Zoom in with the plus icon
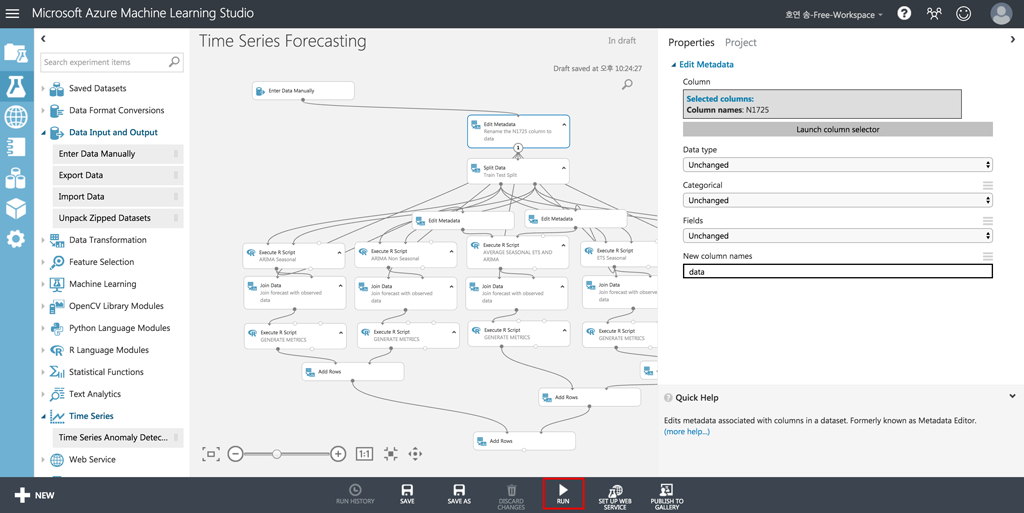This screenshot has width=1024, height=513. tap(338, 454)
